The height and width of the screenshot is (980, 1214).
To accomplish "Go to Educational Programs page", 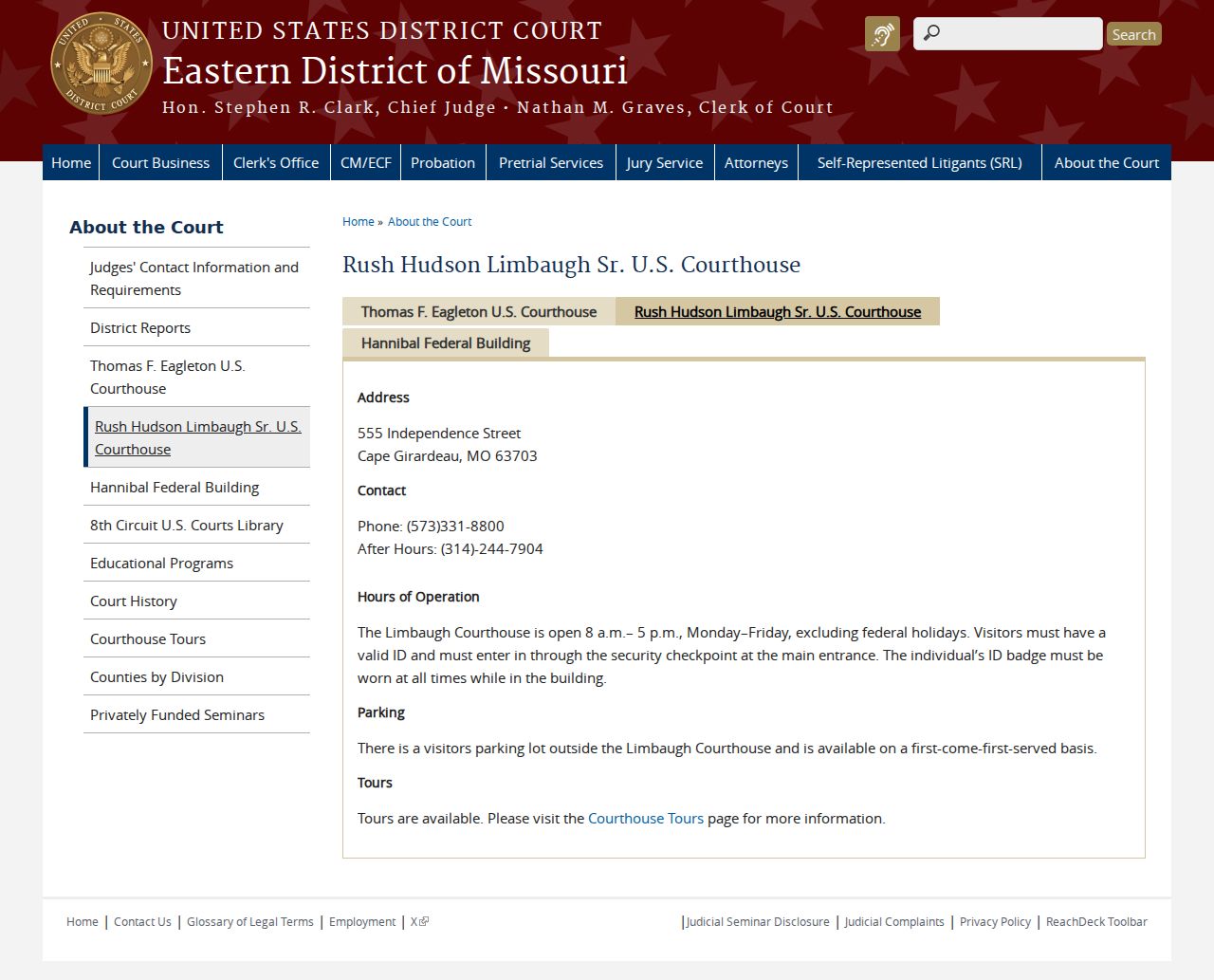I will pos(196,563).
